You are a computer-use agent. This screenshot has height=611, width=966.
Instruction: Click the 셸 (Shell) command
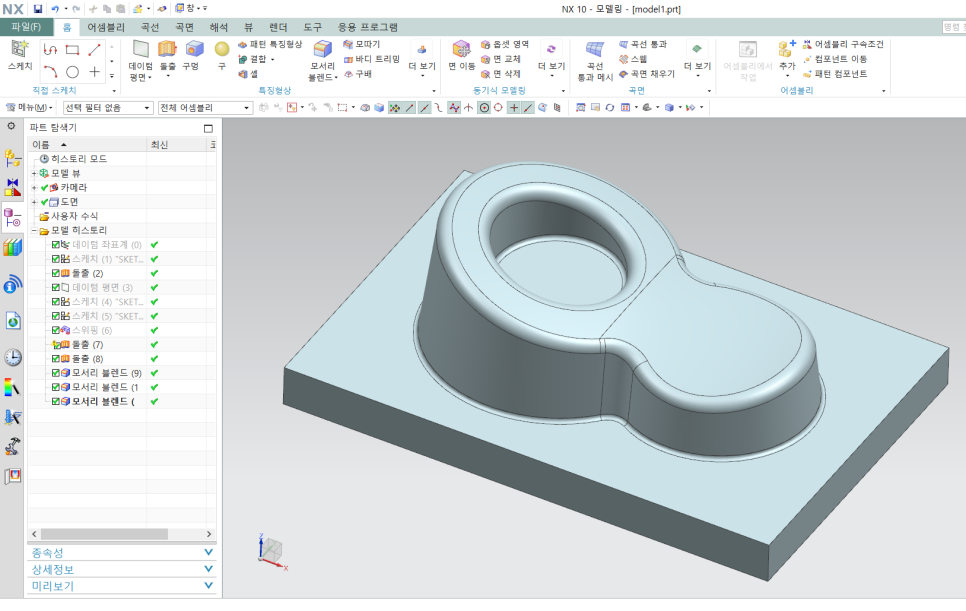pyautogui.click(x=248, y=74)
